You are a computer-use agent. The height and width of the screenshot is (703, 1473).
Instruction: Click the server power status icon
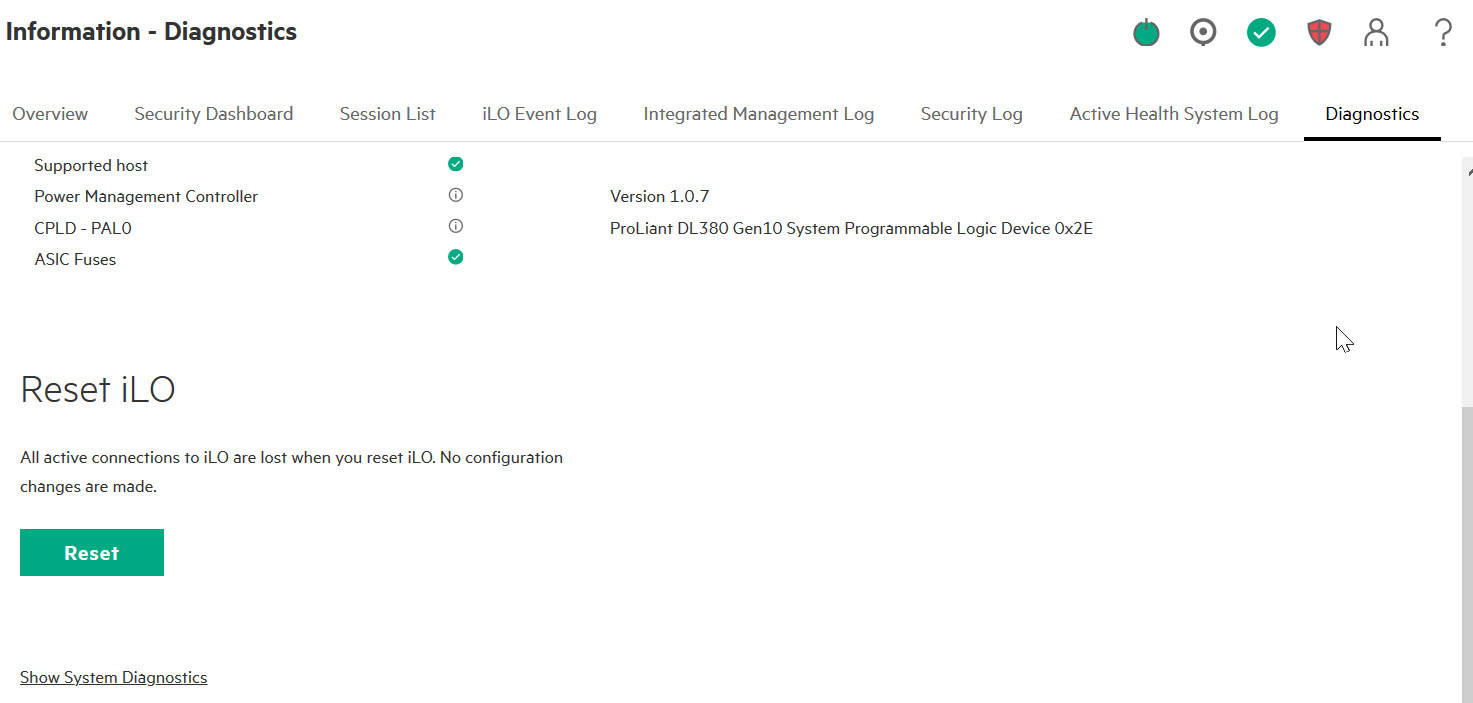click(1146, 33)
